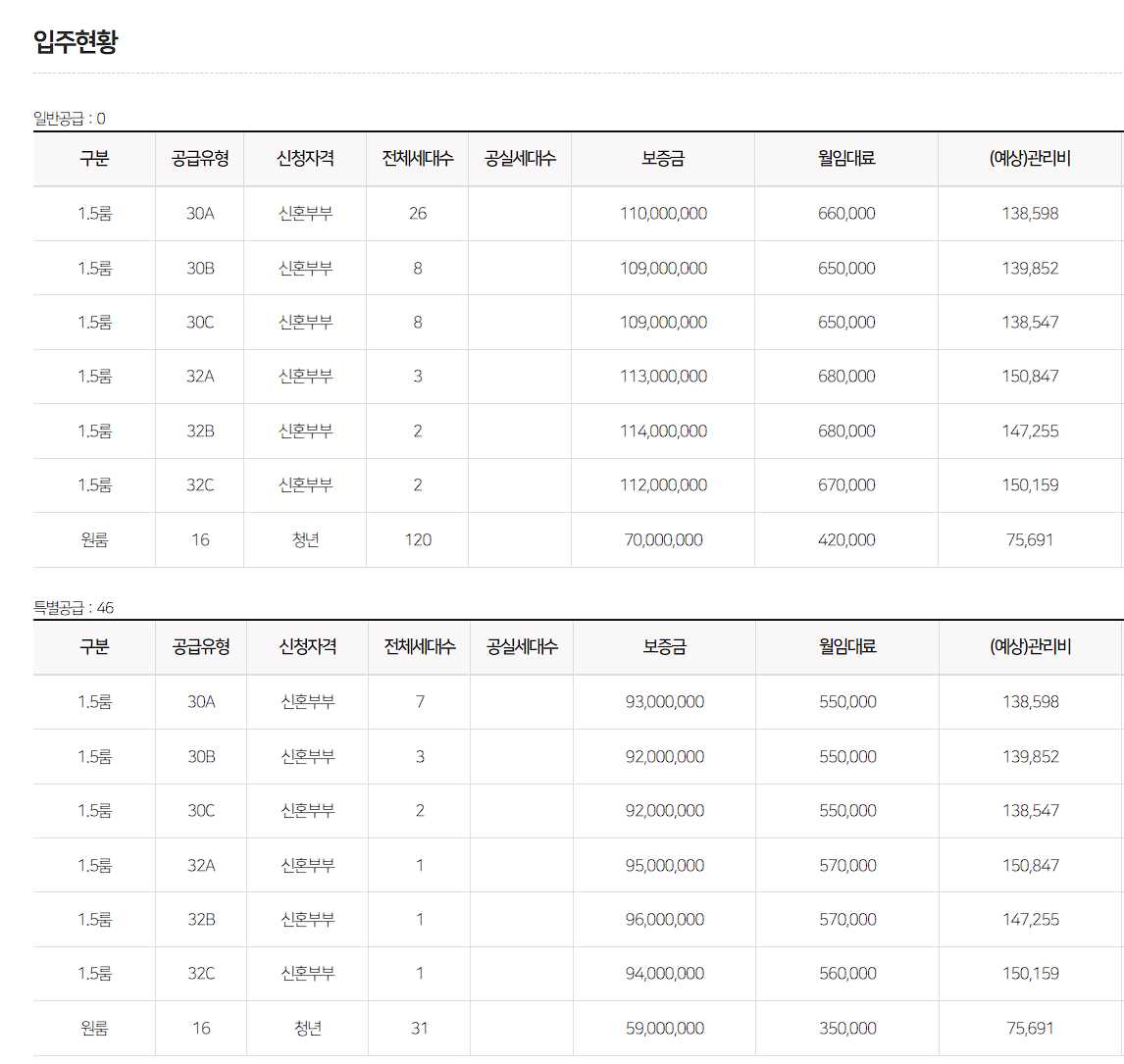Click the 113,000,000 deposit value
The height and width of the screenshot is (1064, 1124).
[663, 377]
